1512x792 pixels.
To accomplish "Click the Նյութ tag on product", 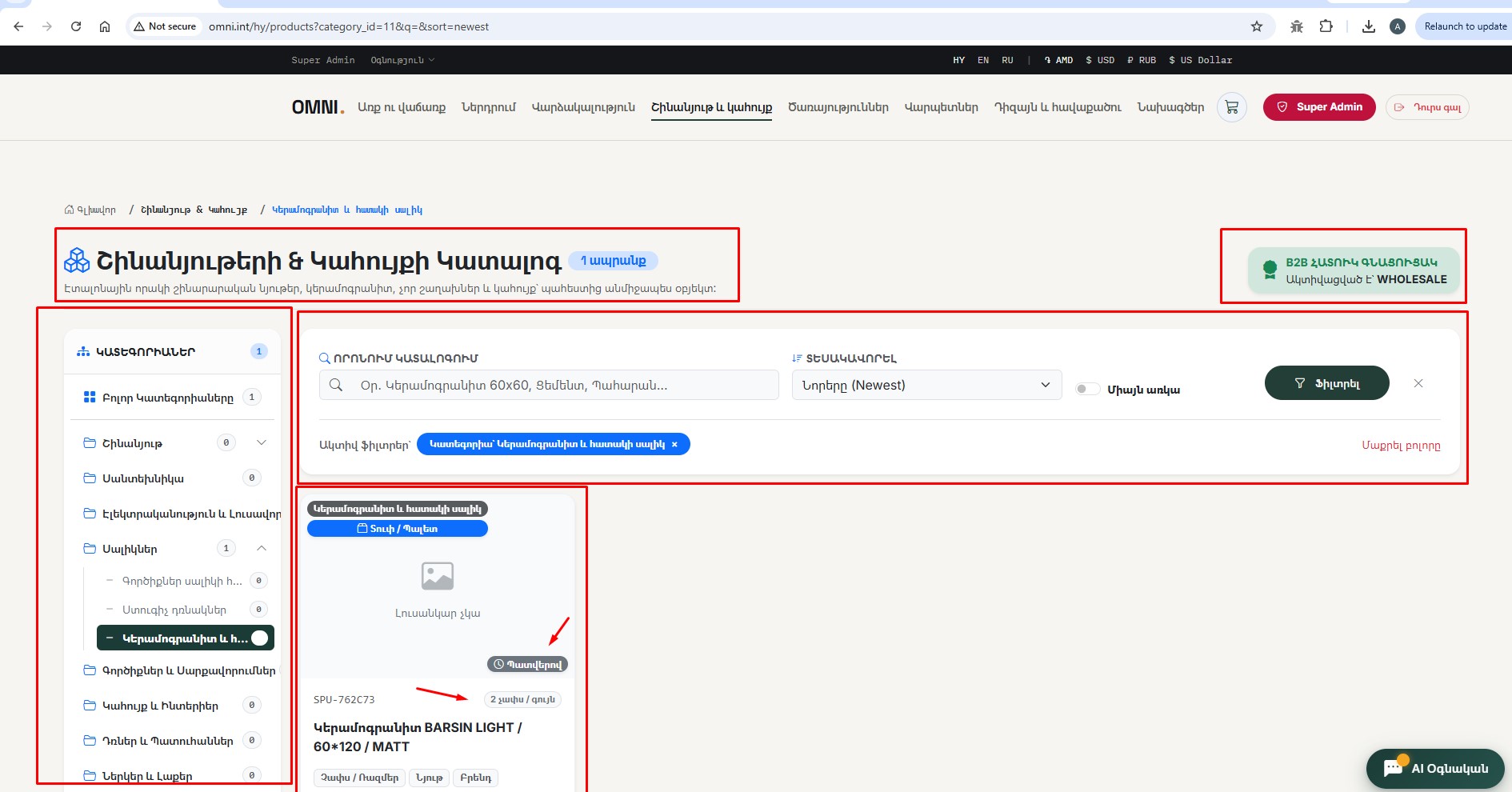I will pyautogui.click(x=430, y=778).
